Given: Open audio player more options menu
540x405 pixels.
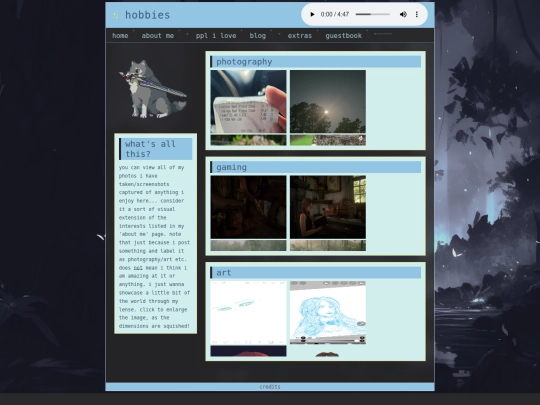Looking at the screenshot, I should pos(417,14).
